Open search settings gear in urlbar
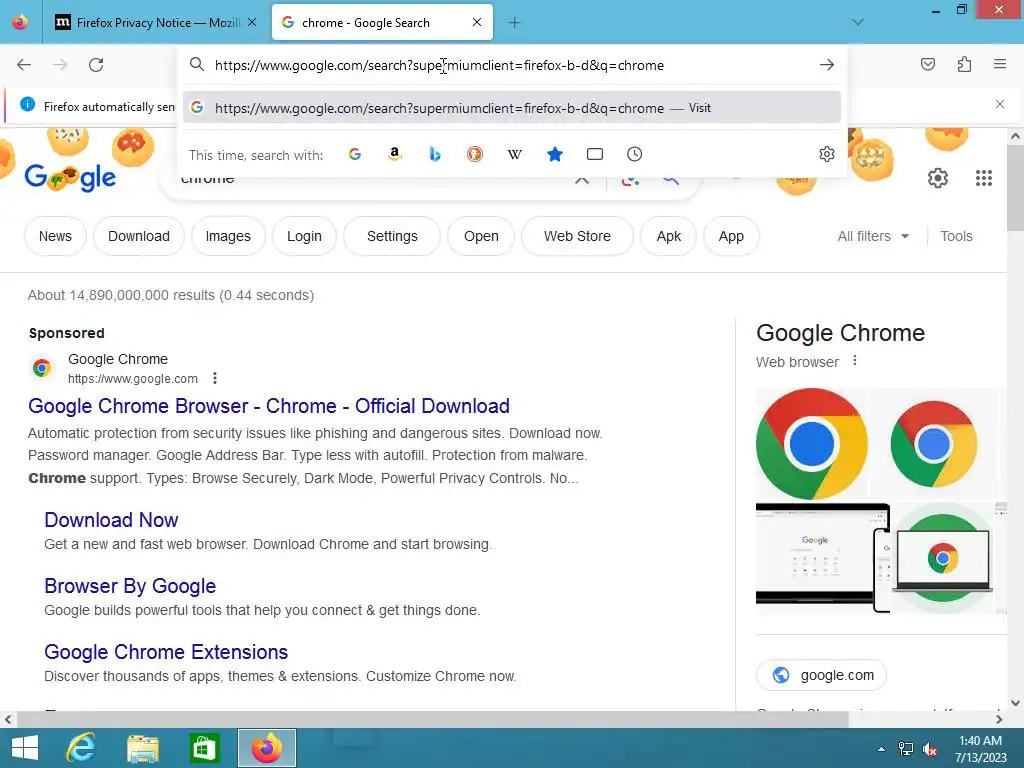Image resolution: width=1024 pixels, height=768 pixels. tap(827, 154)
